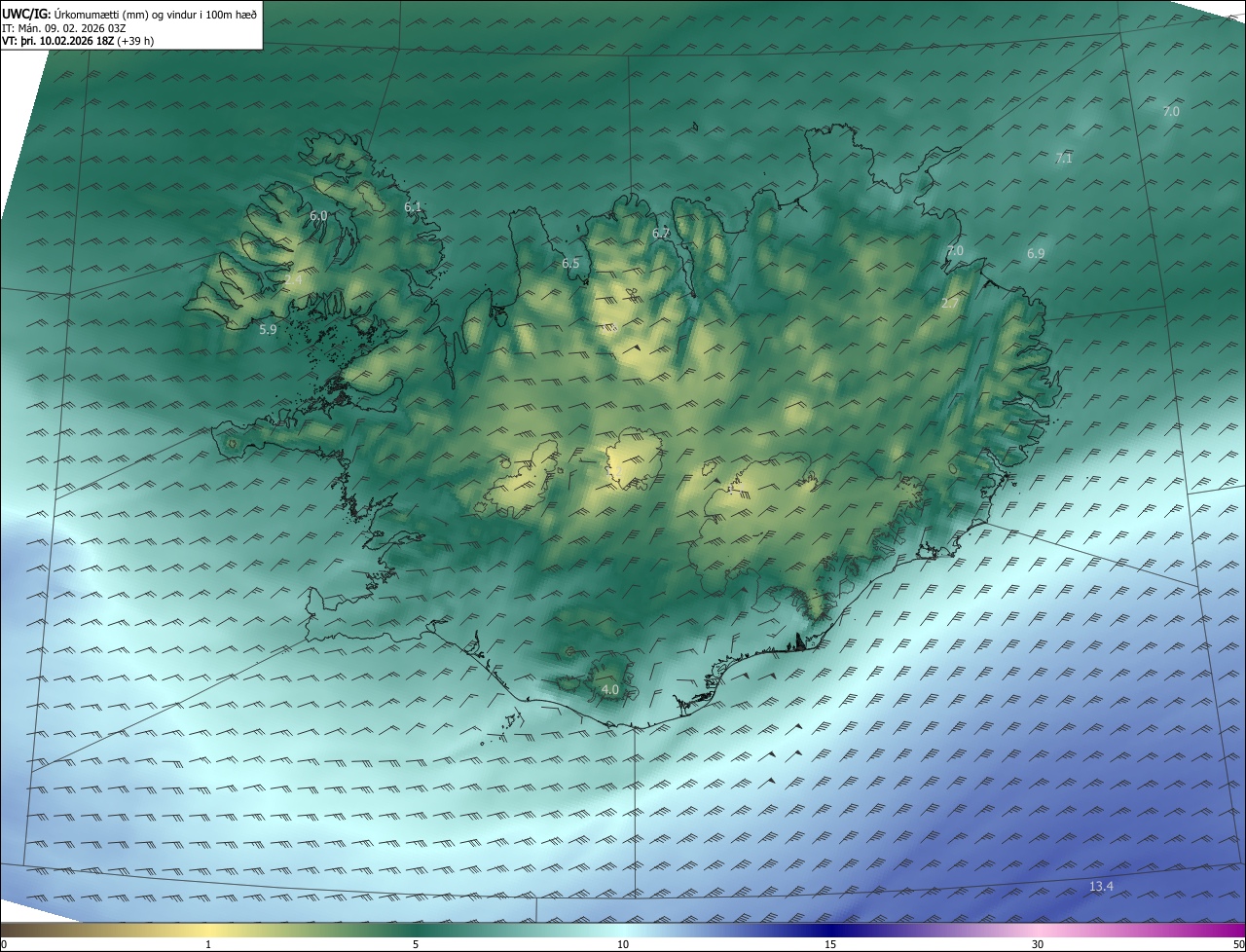This screenshot has height=952, width=1246.
Task: Click the 50 tick on the color scale
Action: pos(1238,944)
